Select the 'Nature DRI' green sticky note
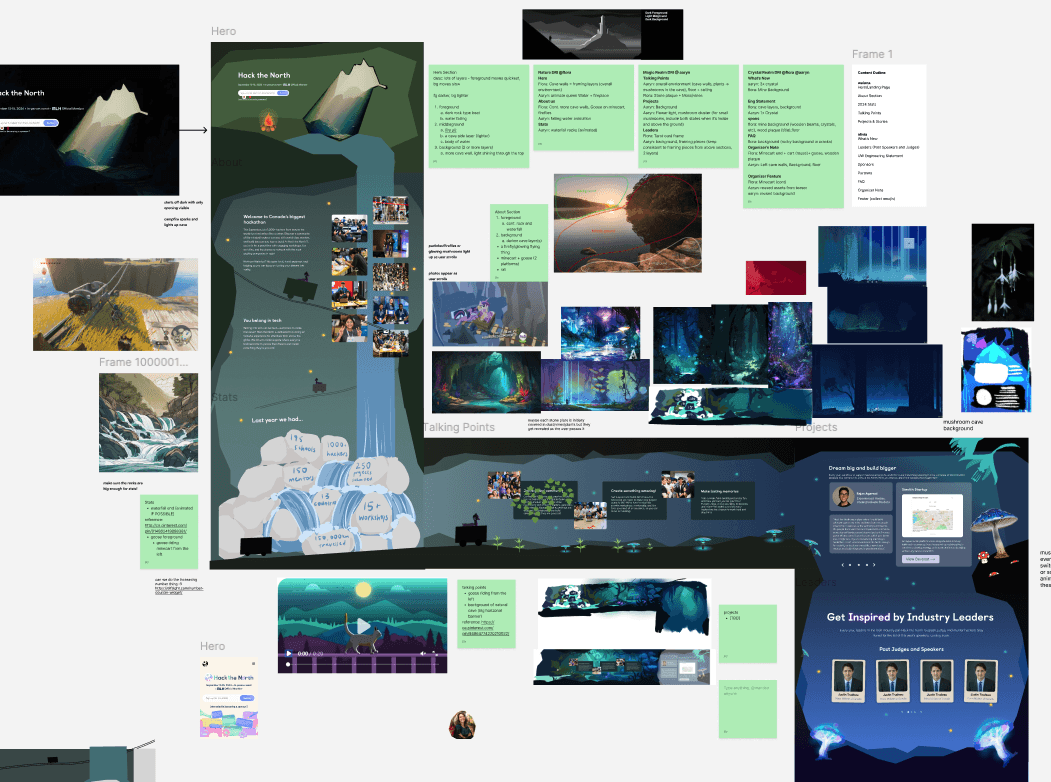This screenshot has height=782, width=1051. pos(584,107)
